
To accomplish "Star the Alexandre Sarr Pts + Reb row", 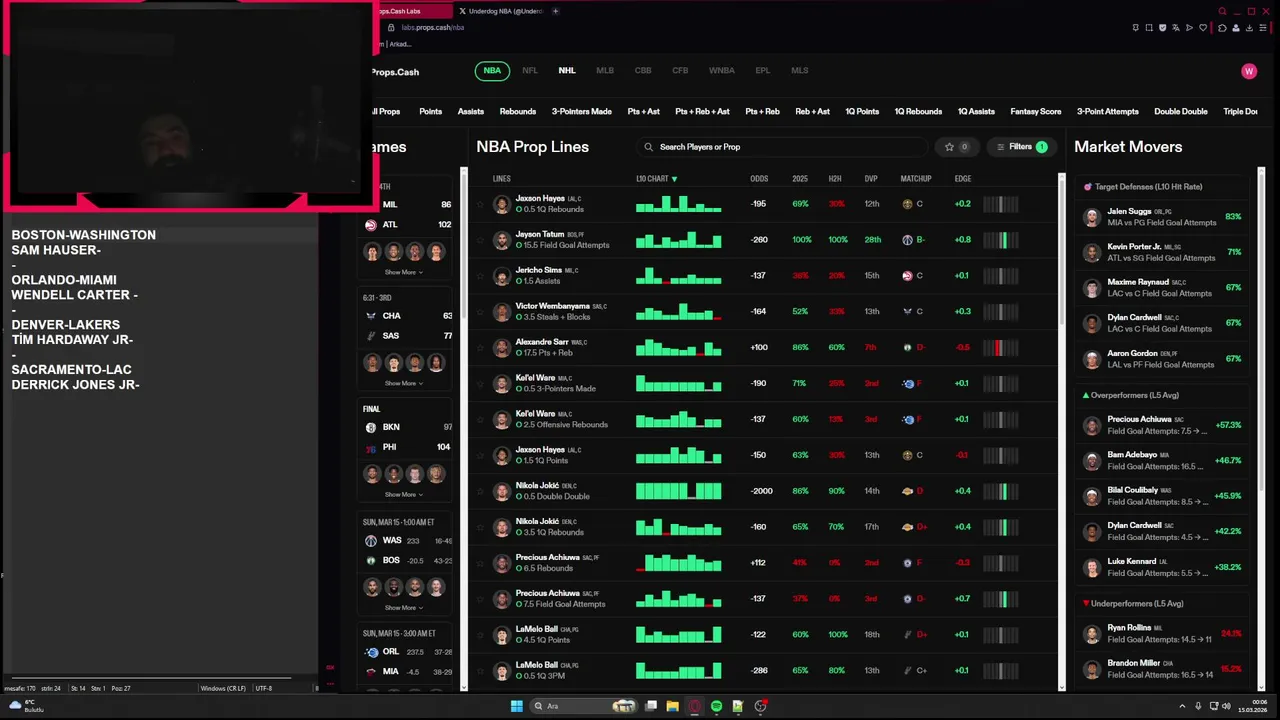I will point(480,348).
